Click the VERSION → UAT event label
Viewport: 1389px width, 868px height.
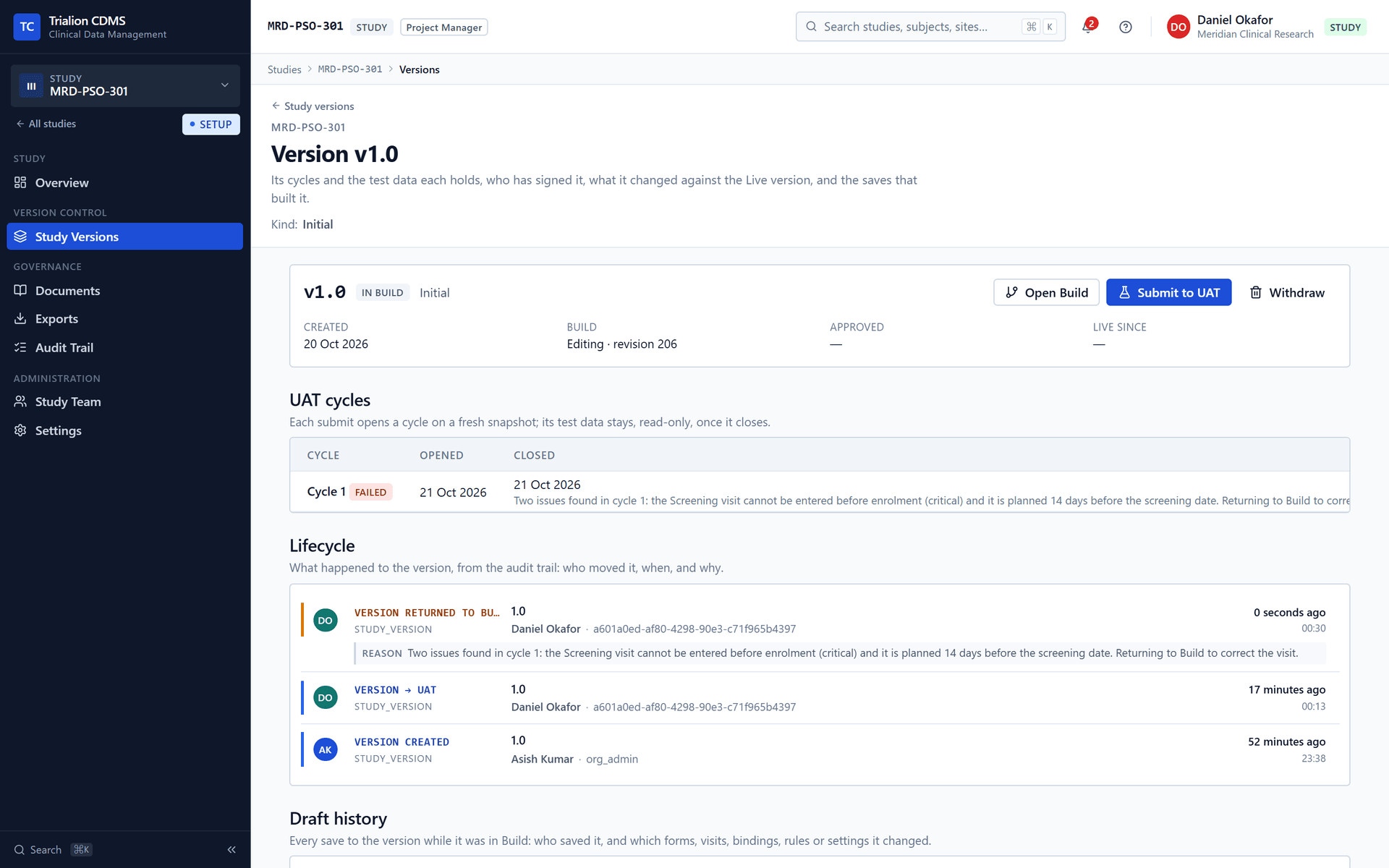(395, 690)
